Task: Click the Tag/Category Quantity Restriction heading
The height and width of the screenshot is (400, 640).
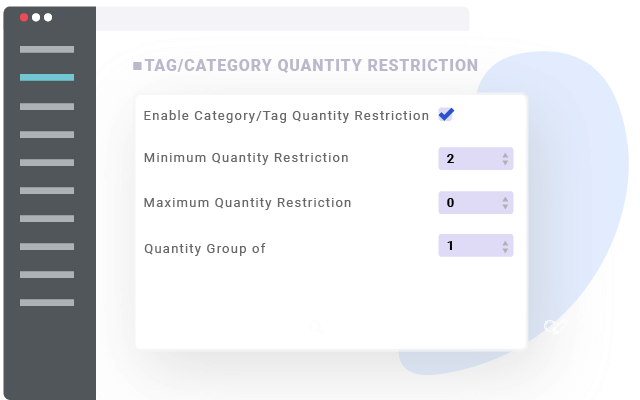Action: (x=311, y=66)
